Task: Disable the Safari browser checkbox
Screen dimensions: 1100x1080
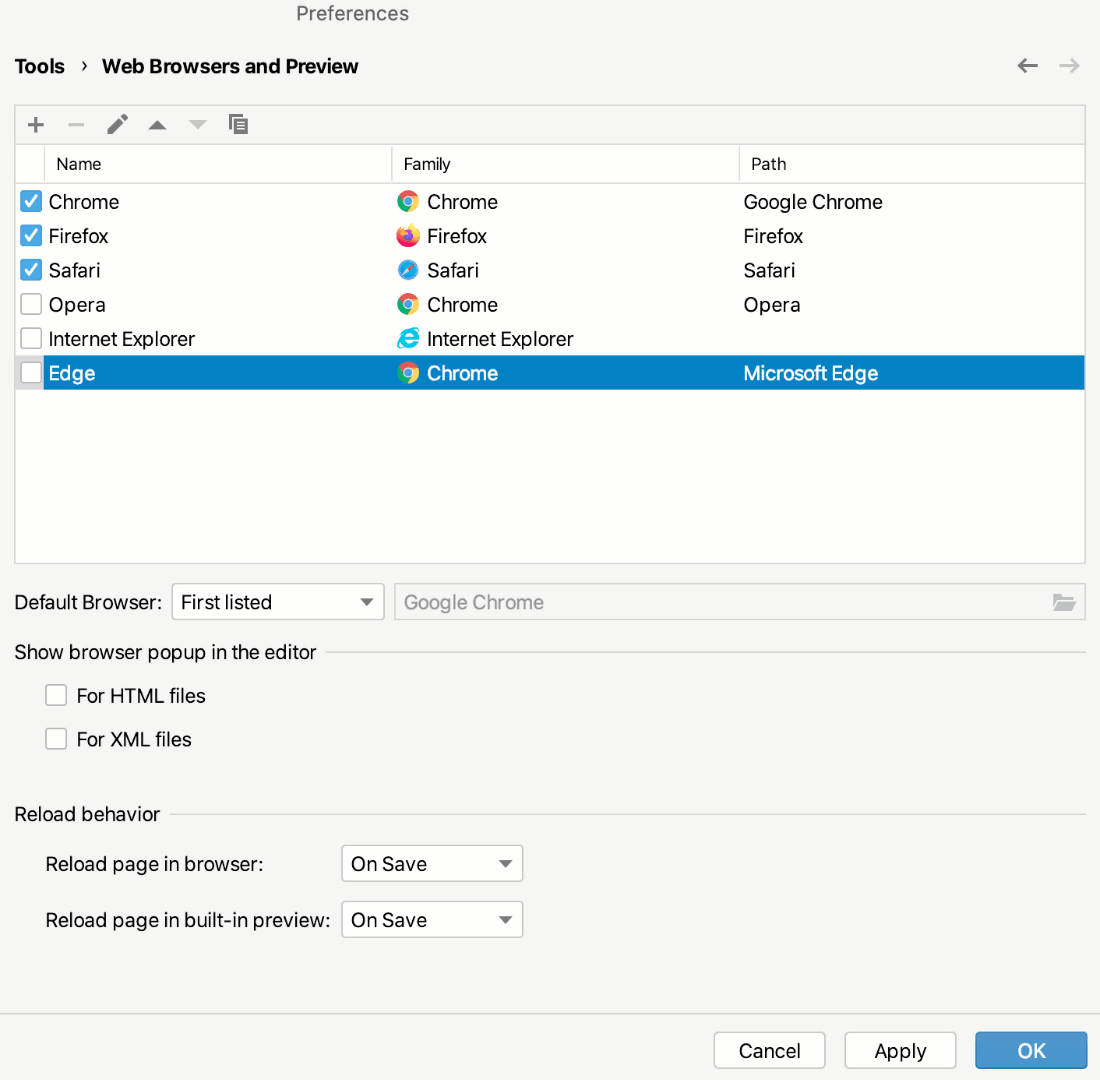Action: pos(30,270)
